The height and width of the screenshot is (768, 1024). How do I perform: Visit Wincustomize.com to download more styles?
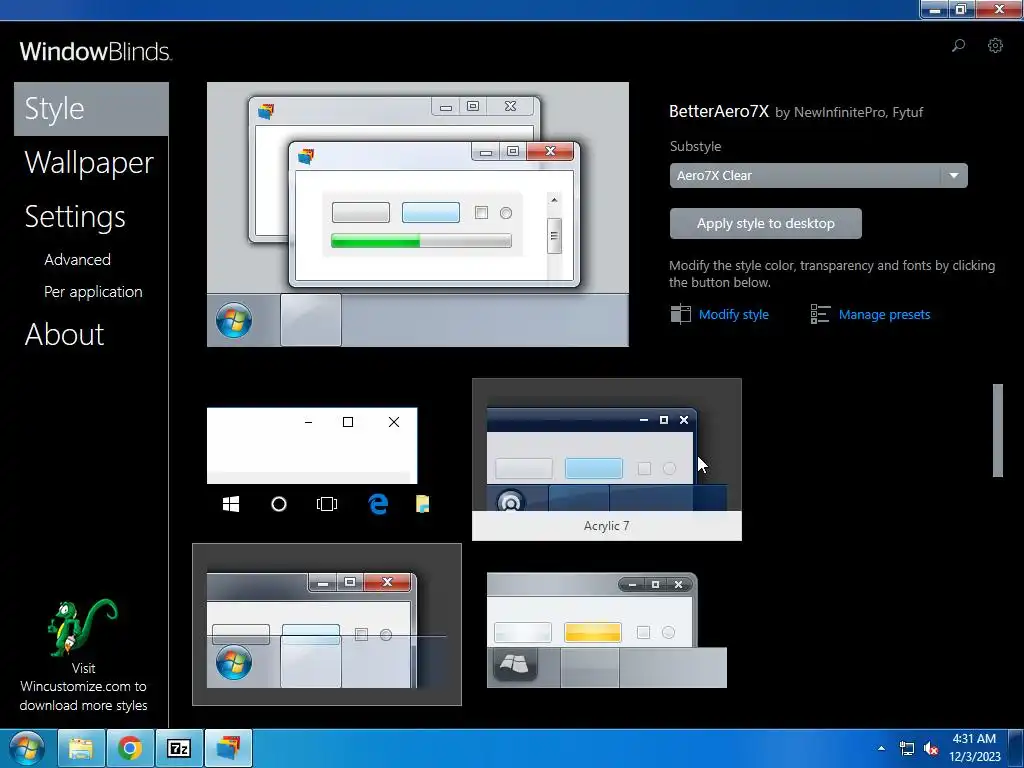point(84,687)
